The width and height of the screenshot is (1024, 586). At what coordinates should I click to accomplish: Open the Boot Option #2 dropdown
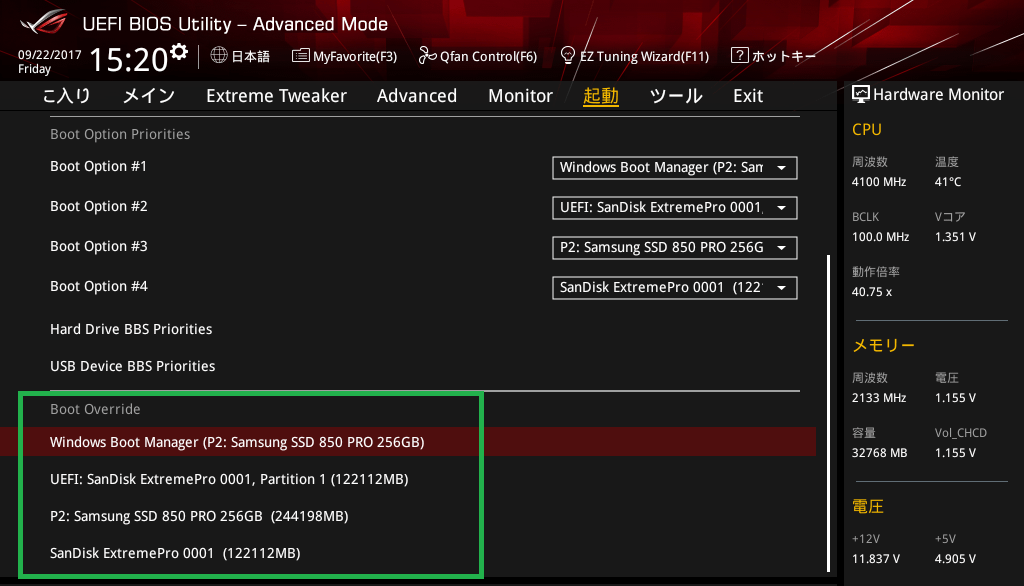(x=675, y=208)
